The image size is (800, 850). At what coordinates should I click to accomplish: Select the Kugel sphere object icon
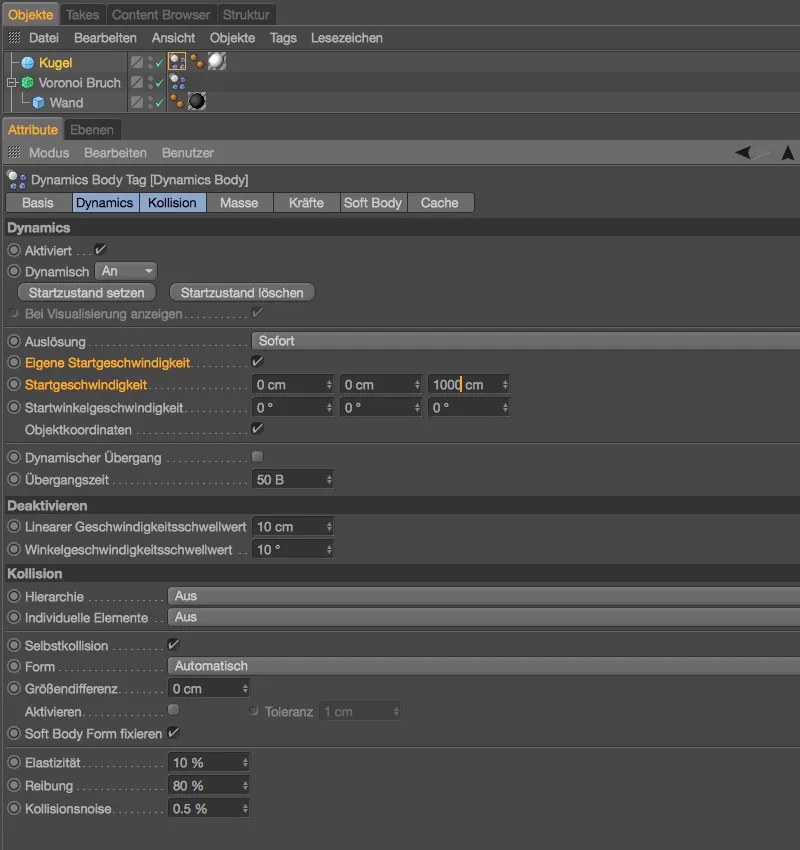point(28,63)
